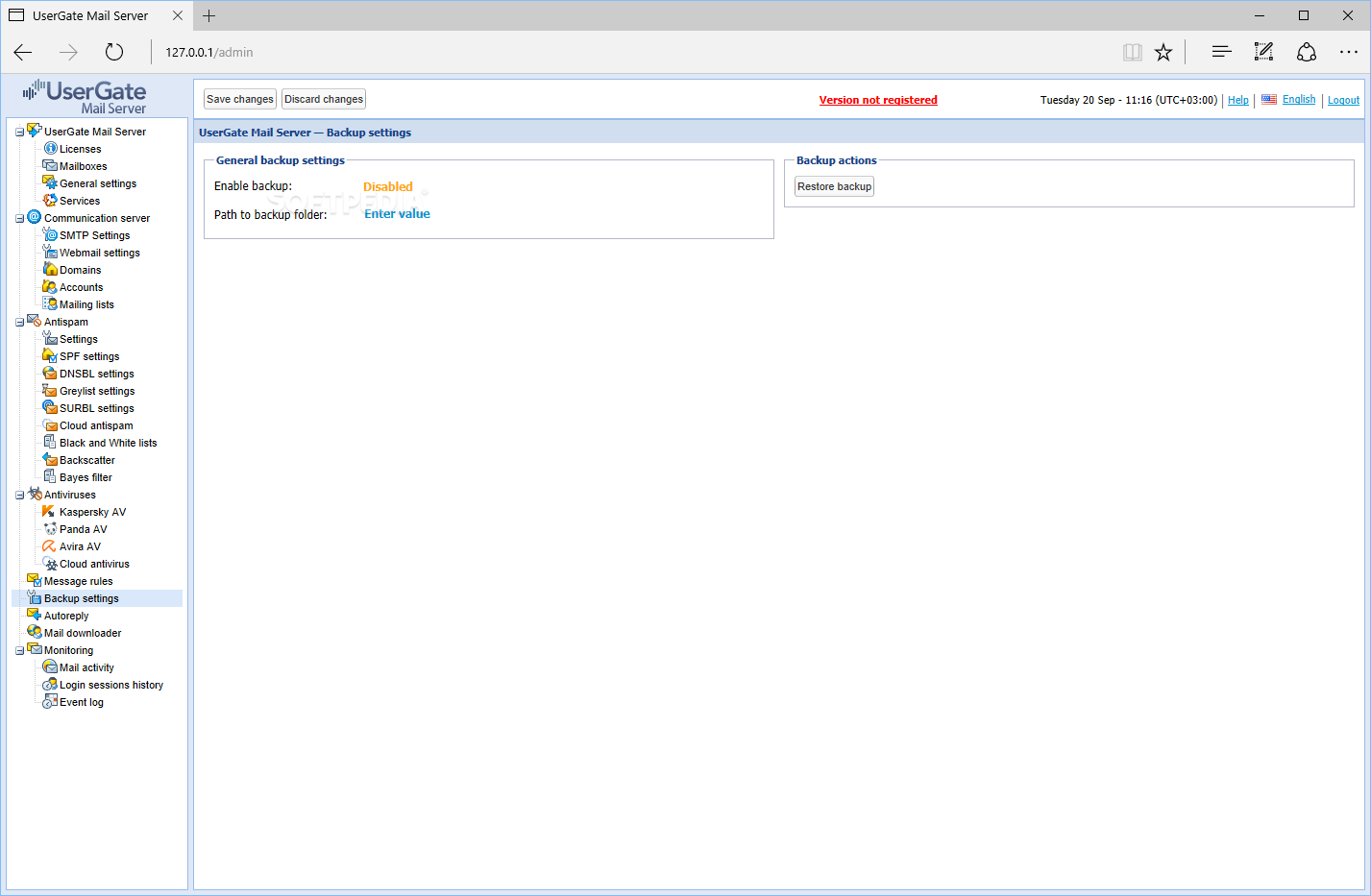Open the browser More actions menu

(x=1349, y=52)
